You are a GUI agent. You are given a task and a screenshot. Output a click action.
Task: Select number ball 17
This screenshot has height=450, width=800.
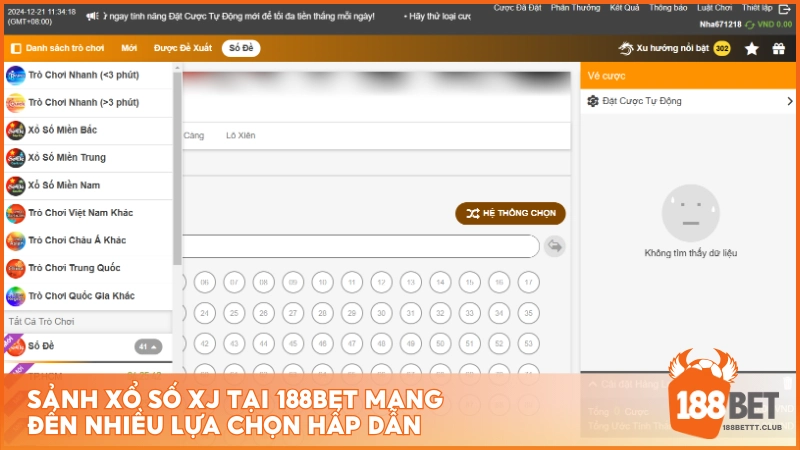tap(529, 282)
